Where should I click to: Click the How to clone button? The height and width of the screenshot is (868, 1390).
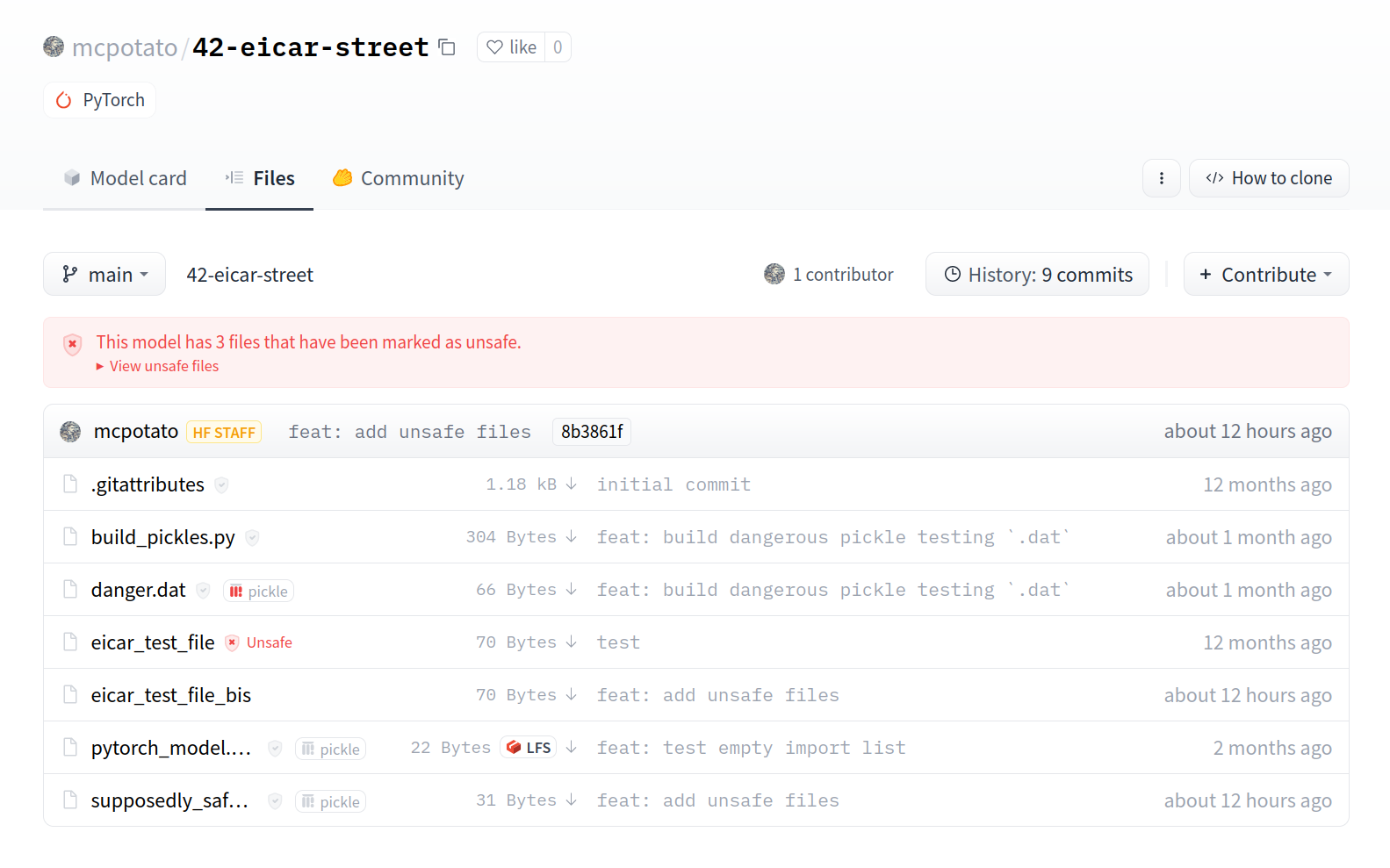[x=1268, y=178]
